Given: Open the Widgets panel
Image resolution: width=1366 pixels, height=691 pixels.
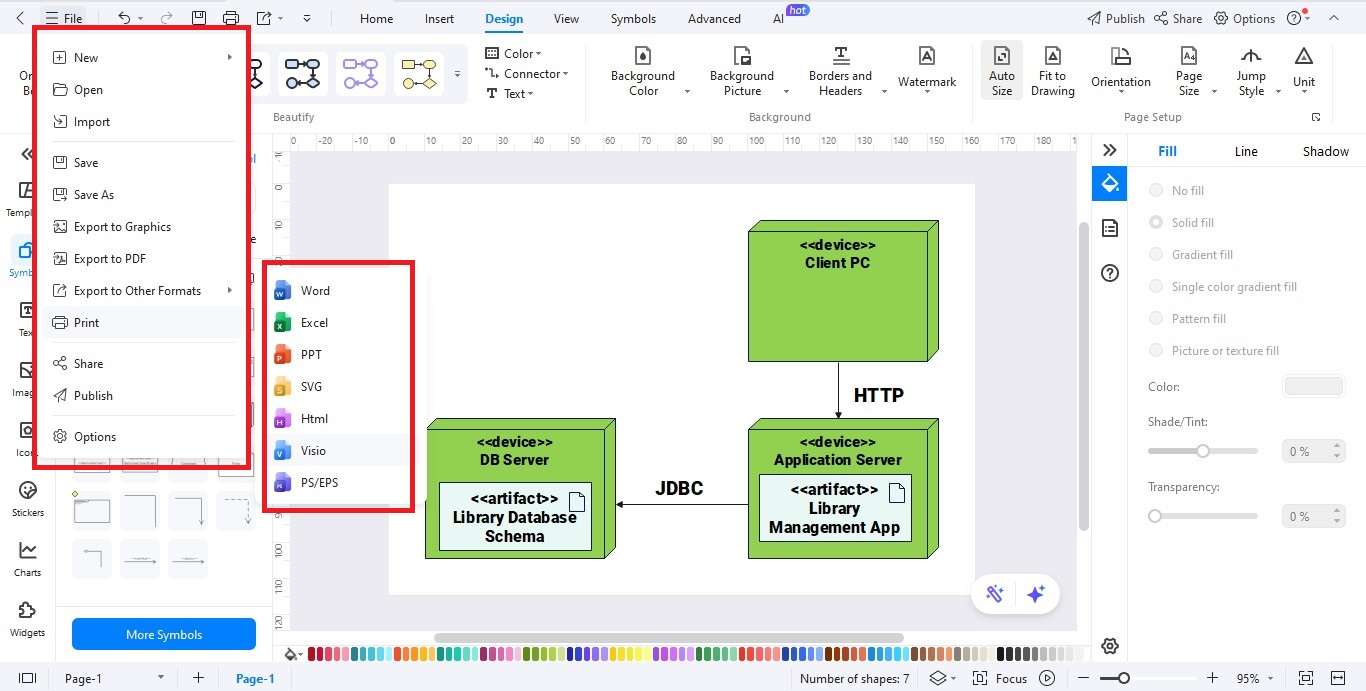Looking at the screenshot, I should 27,617.
